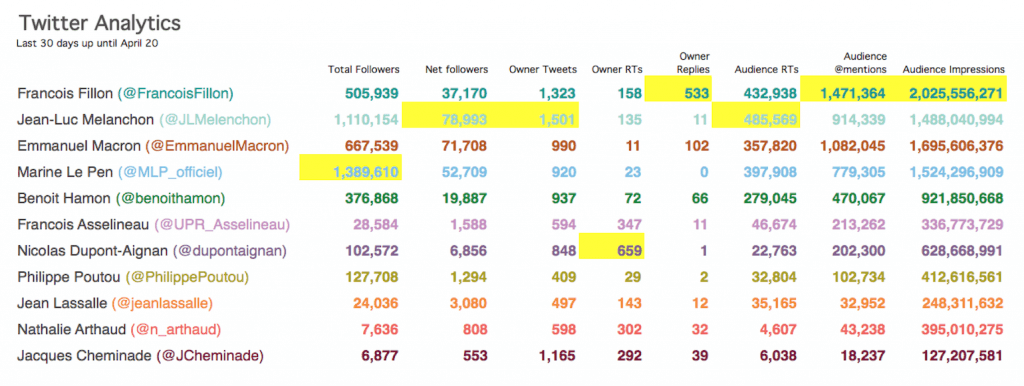
Task: Click the Twitter Analytics title
Action: (99, 23)
